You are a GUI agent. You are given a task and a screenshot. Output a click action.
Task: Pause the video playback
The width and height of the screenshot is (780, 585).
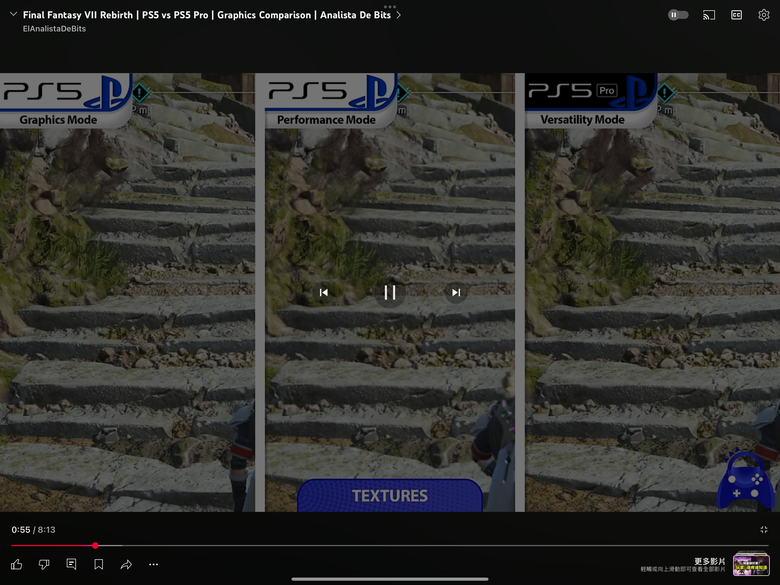click(390, 292)
